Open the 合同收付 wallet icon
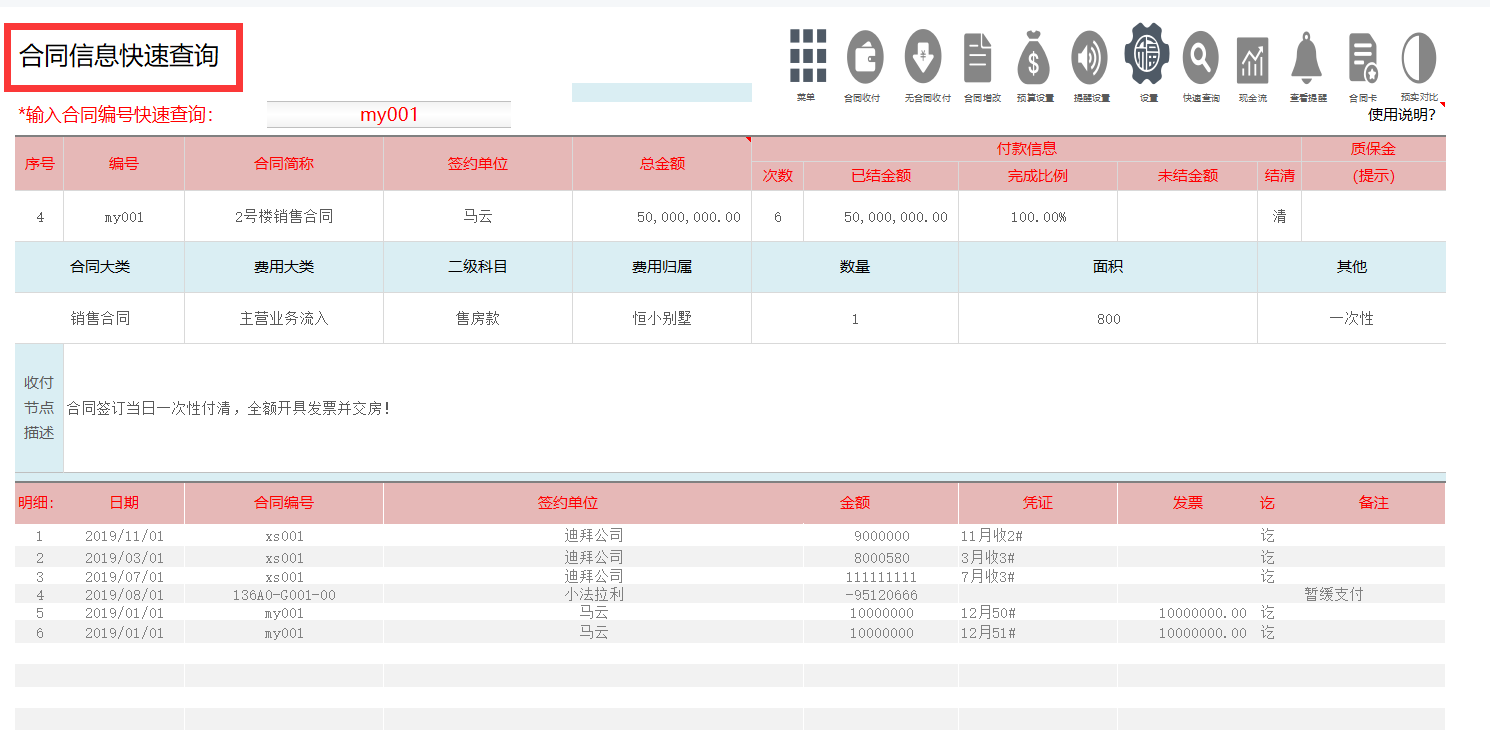 click(864, 56)
